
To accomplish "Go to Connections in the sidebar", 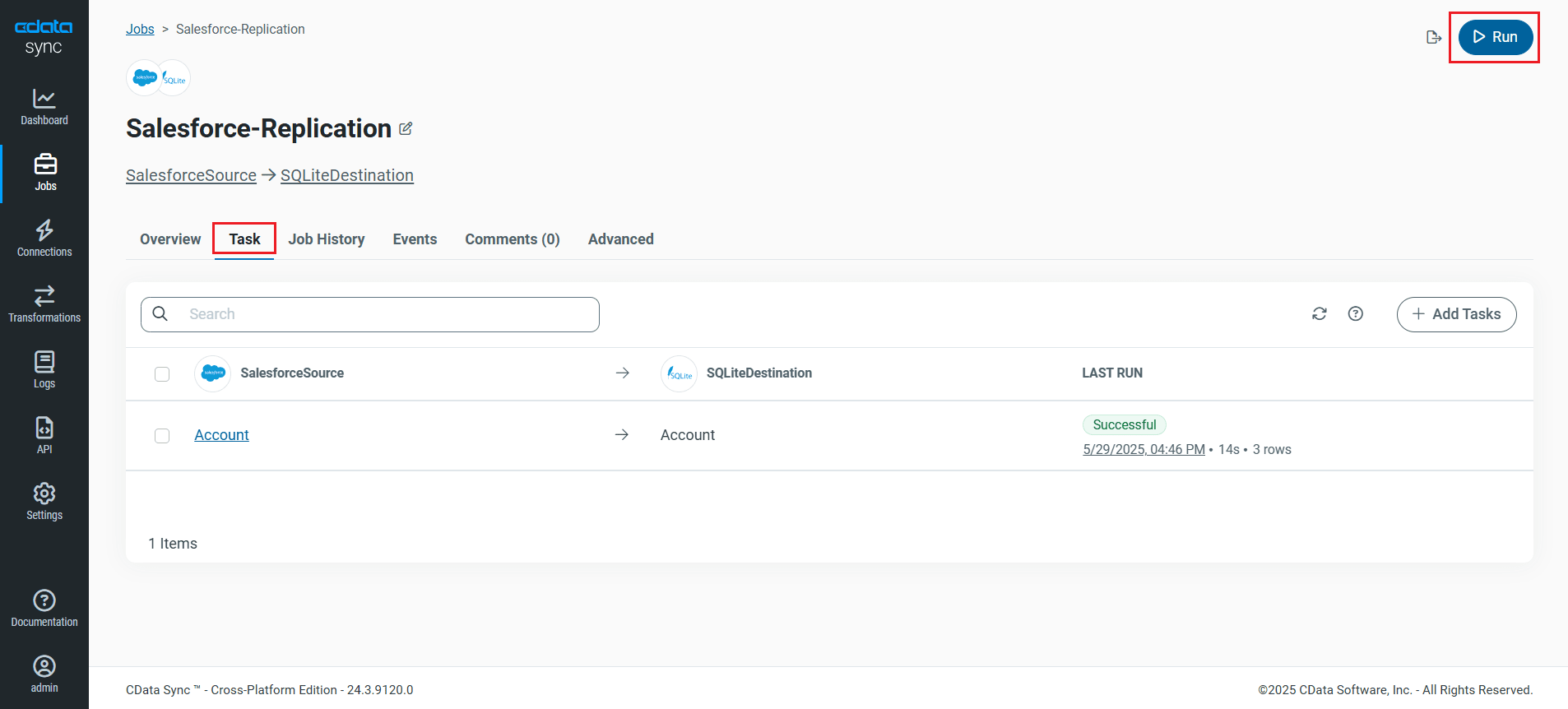I will pos(44,239).
